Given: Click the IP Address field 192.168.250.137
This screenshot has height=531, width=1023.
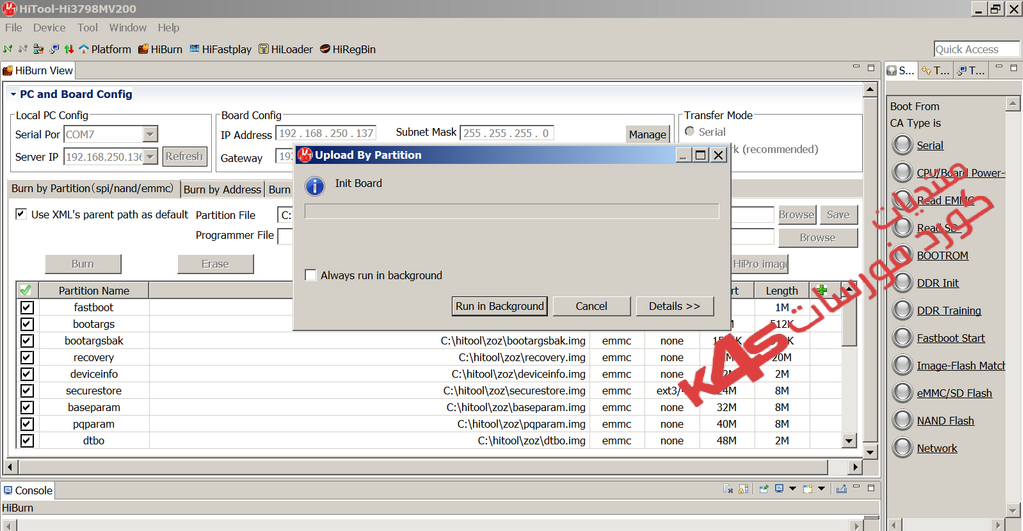Looking at the screenshot, I should (x=326, y=133).
